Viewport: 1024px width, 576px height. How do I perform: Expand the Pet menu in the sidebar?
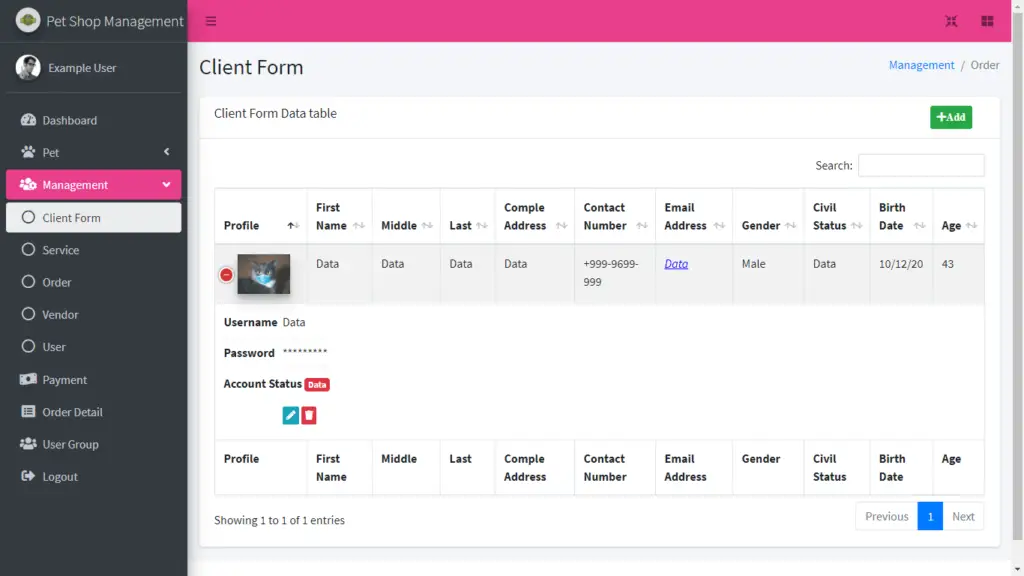click(x=46, y=152)
